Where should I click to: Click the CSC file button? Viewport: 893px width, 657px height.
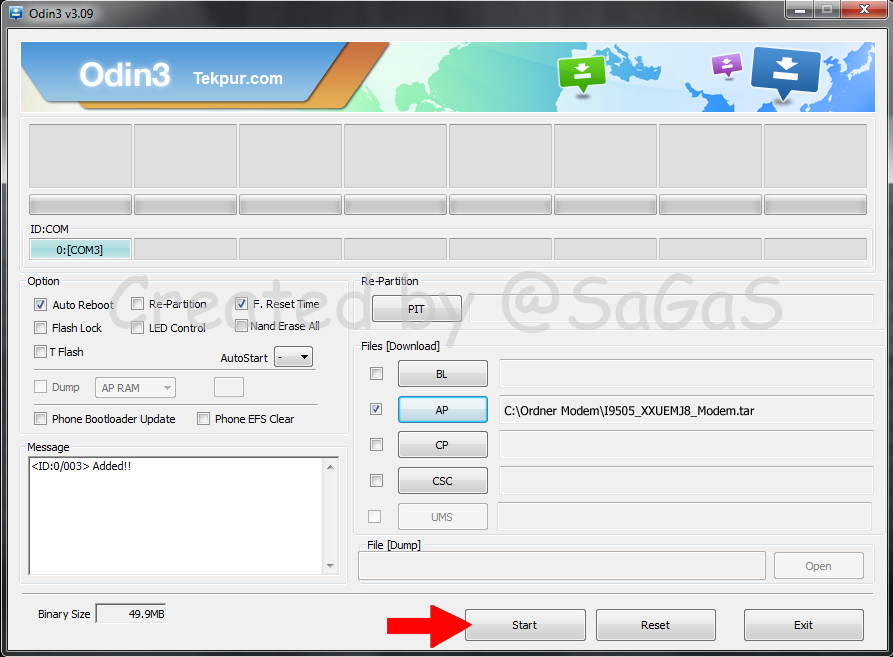443,481
